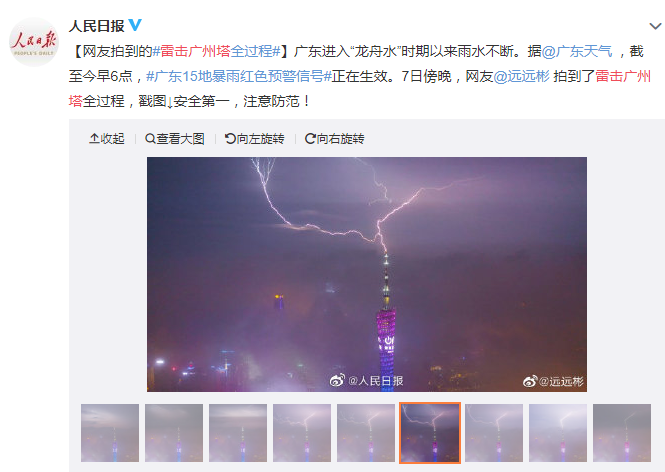Rotate the image right with 向右旋转
665x472 pixels.
(335, 139)
